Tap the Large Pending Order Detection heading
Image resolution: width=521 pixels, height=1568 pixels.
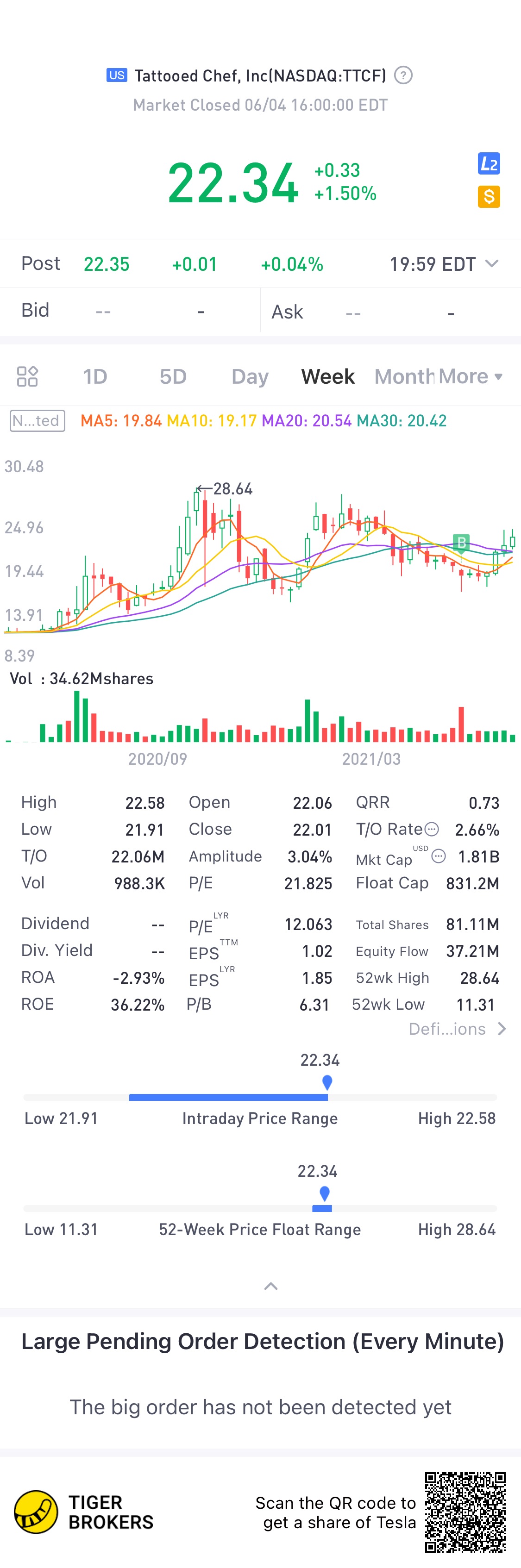[262, 1341]
